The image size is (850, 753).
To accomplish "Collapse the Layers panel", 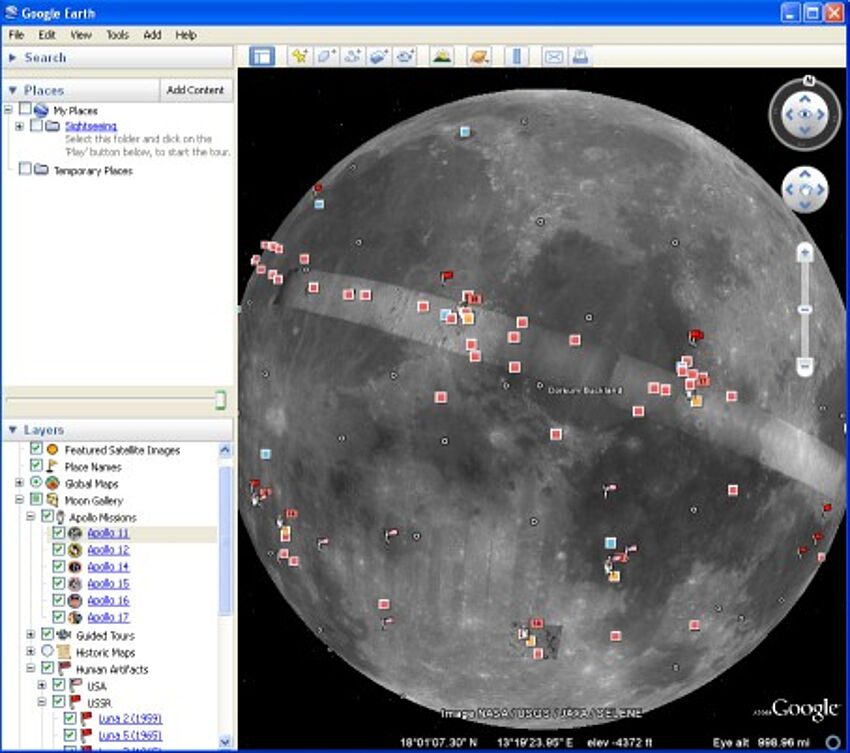I will 12,430.
